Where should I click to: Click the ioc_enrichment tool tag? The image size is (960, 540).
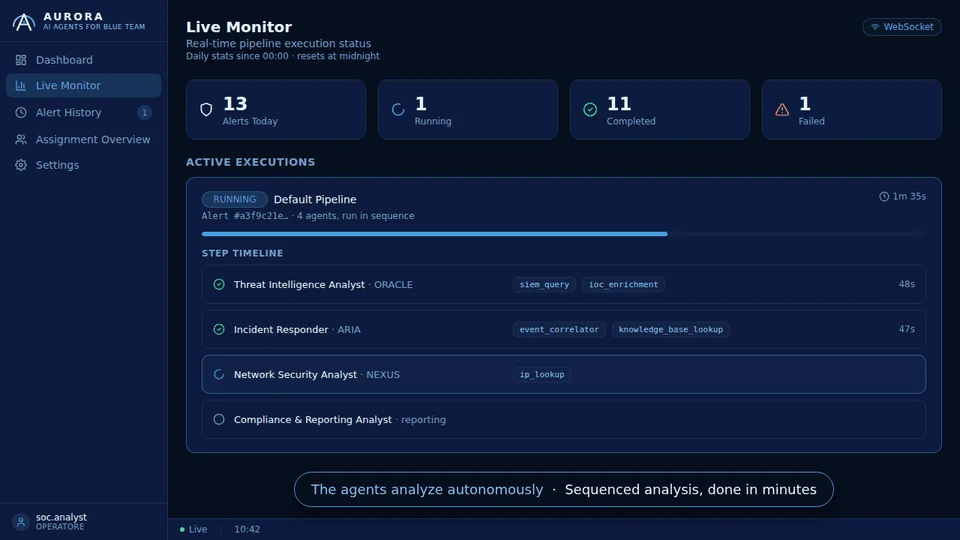click(x=623, y=285)
